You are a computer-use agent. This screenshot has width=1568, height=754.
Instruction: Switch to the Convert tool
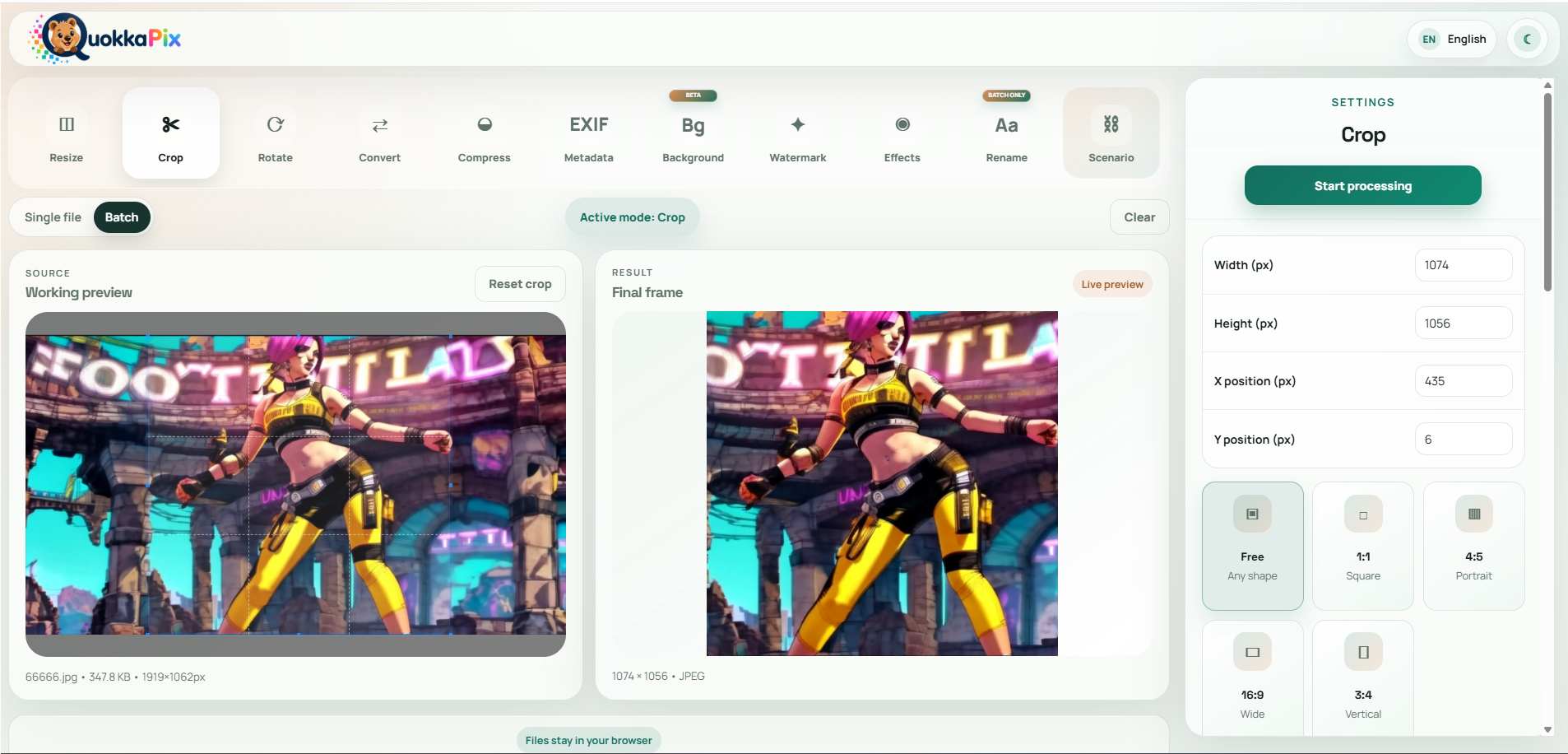(x=380, y=133)
